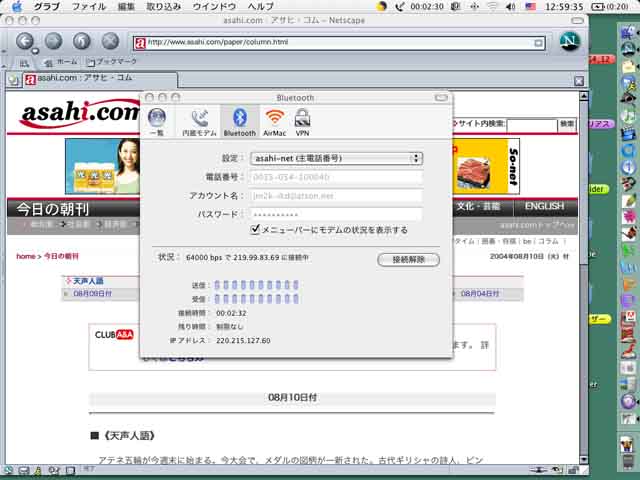Click the Navigator icon in status bar

coord(9,470)
